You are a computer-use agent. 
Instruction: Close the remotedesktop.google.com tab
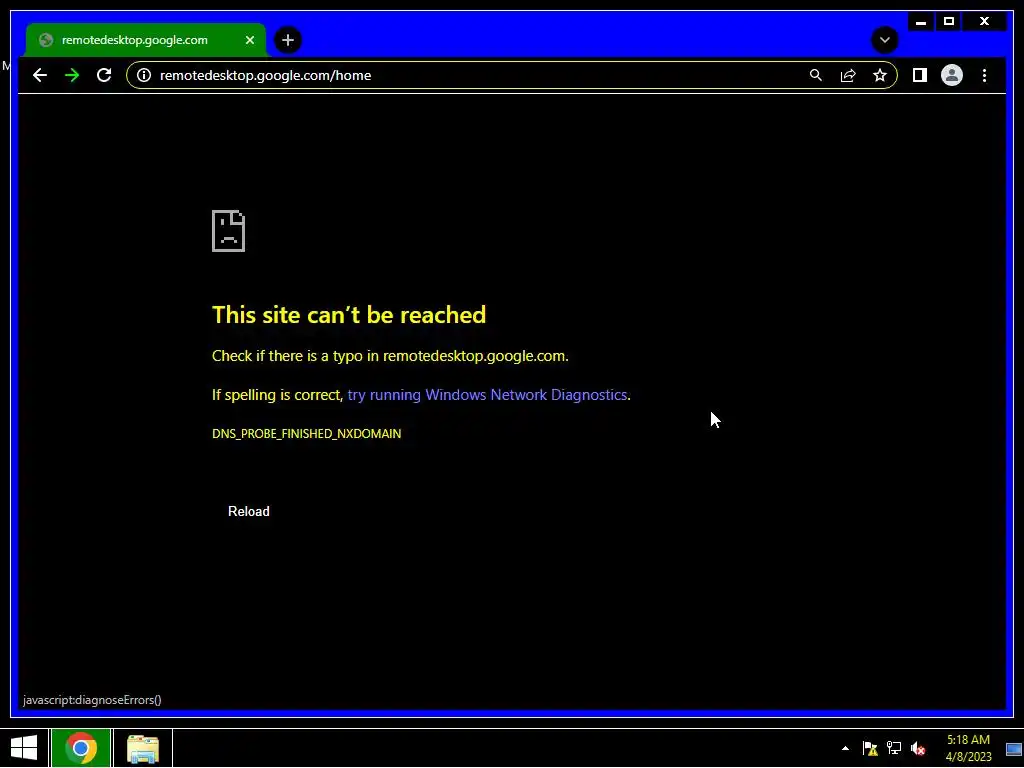(249, 40)
